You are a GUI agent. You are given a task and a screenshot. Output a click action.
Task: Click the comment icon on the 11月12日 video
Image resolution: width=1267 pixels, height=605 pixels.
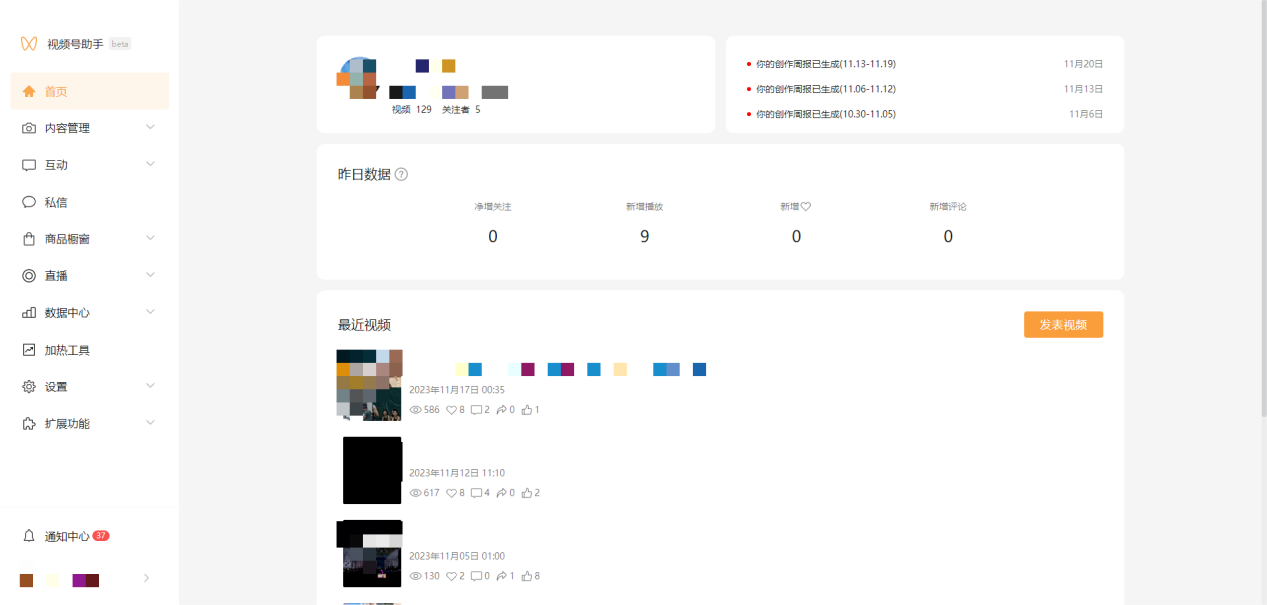click(x=476, y=493)
